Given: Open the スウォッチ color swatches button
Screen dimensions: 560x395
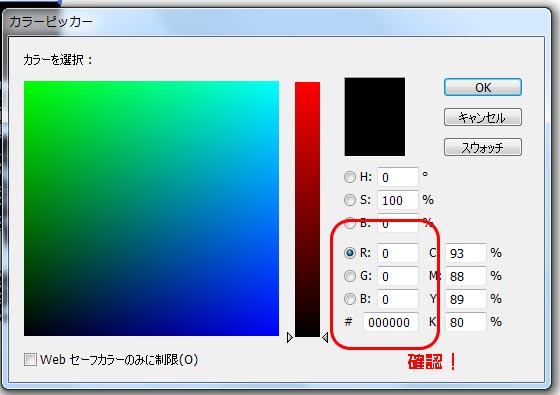Looking at the screenshot, I should pos(482,147).
